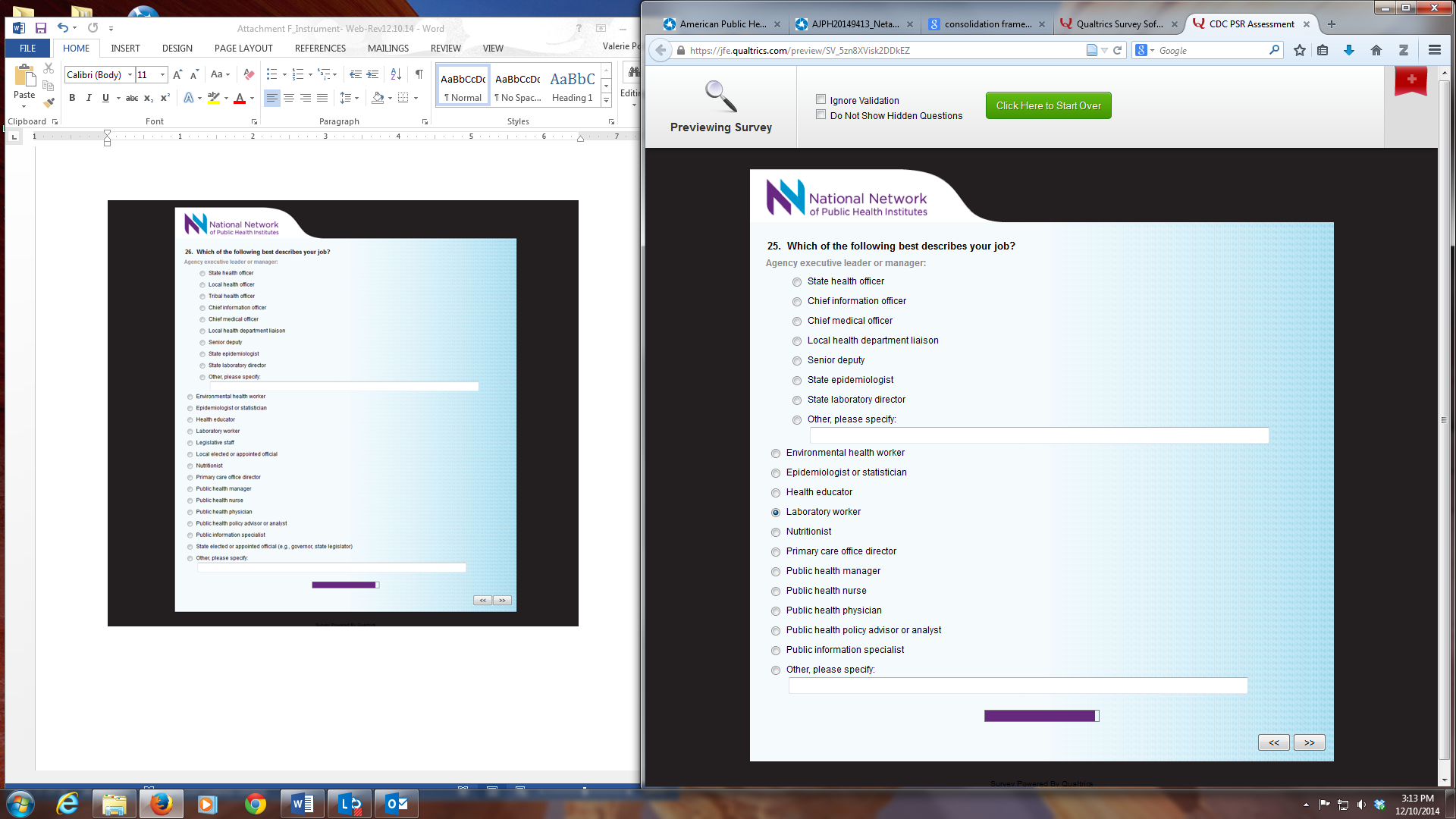Click the Bold formatting icon
Image resolution: width=1456 pixels, height=819 pixels.
[x=72, y=98]
